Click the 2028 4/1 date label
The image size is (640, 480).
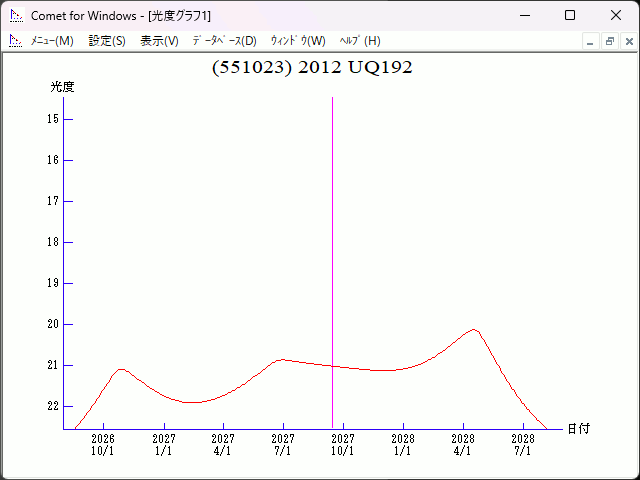pos(463,445)
